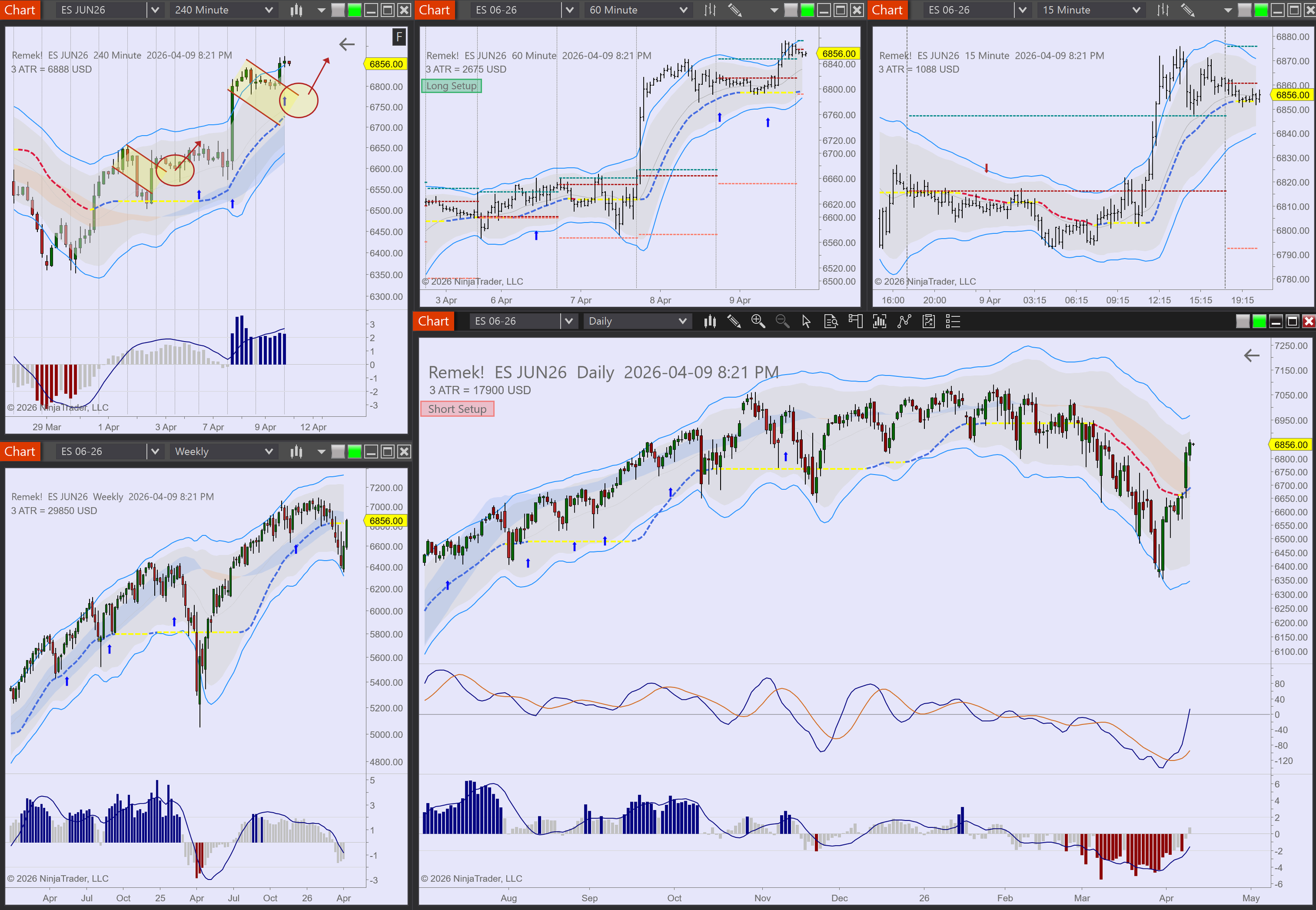This screenshot has height=910, width=1316.
Task: Click the Chart tab of the 60 Minute window
Action: point(434,9)
